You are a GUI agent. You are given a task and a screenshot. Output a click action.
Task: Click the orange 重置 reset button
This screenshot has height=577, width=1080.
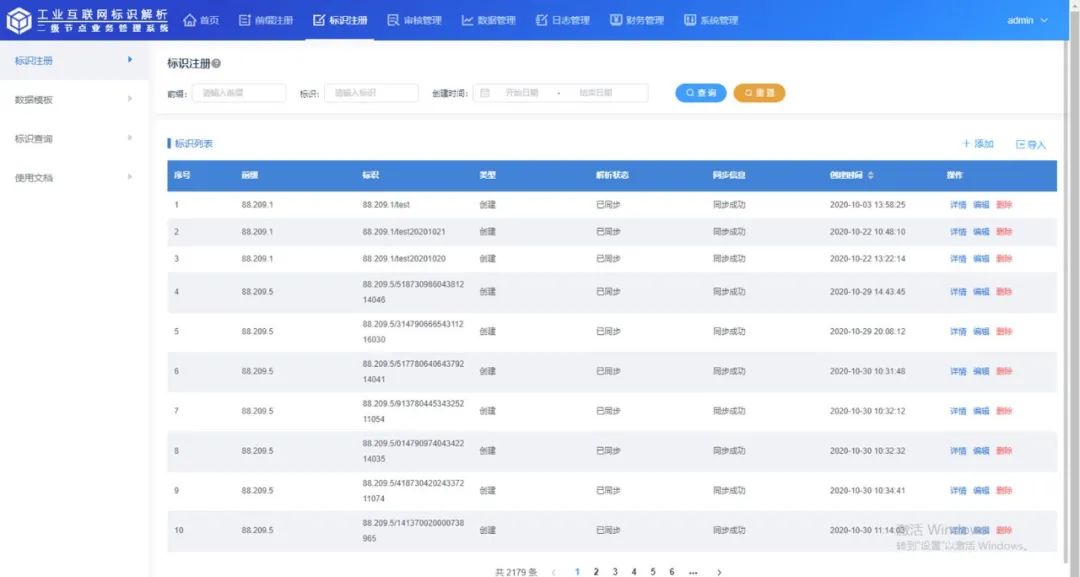pos(759,93)
